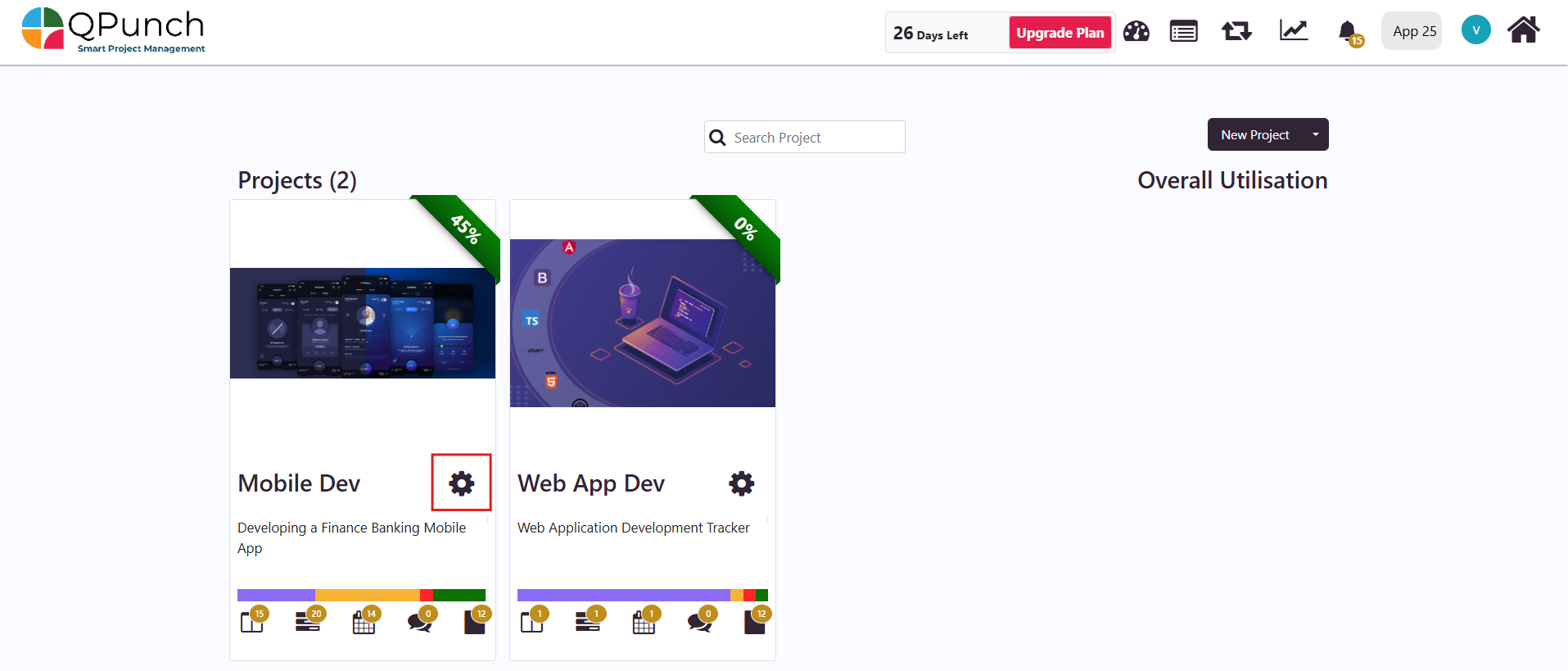Open the list view icon in header

1183,32
